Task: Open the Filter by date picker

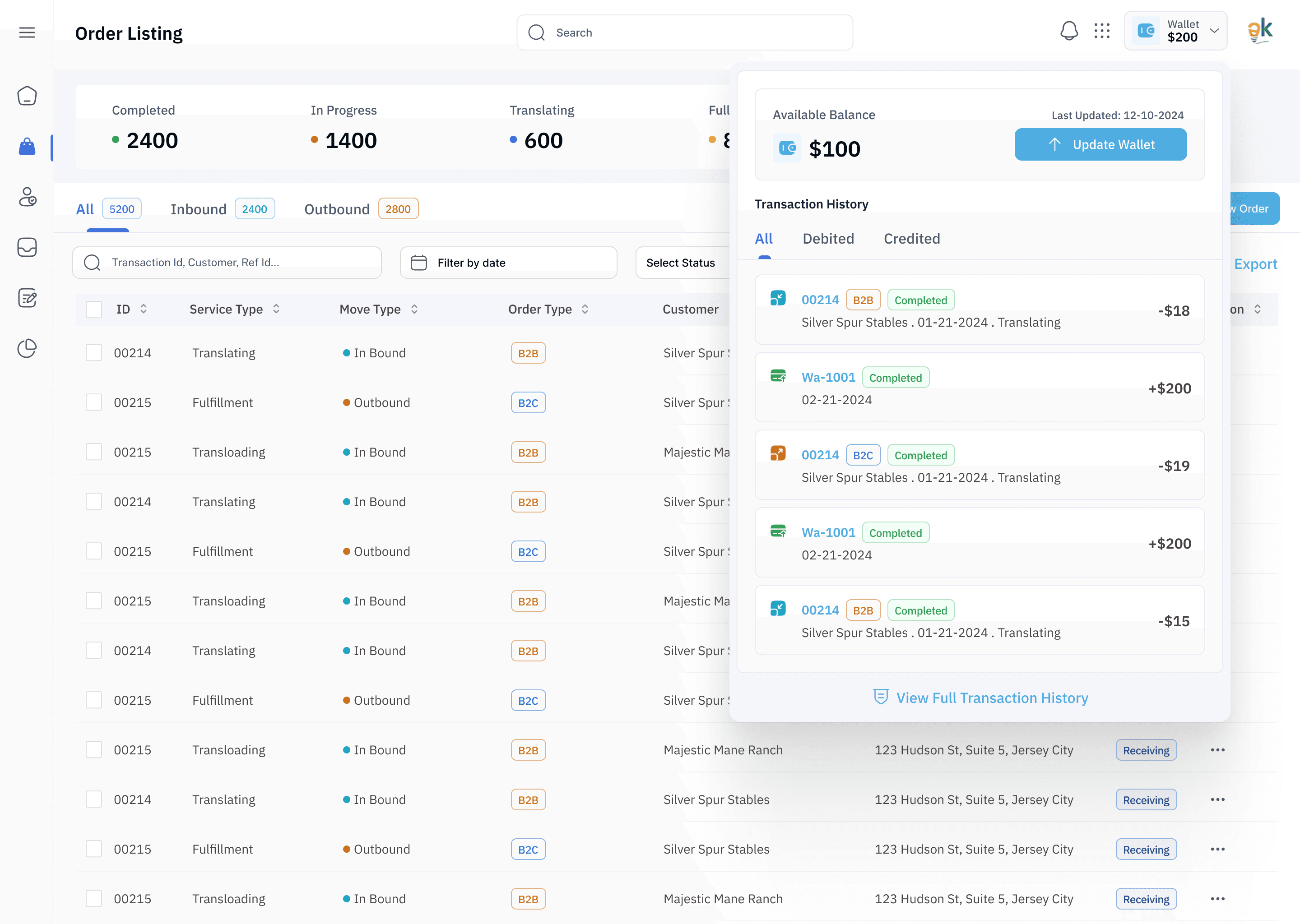Action: 508,262
